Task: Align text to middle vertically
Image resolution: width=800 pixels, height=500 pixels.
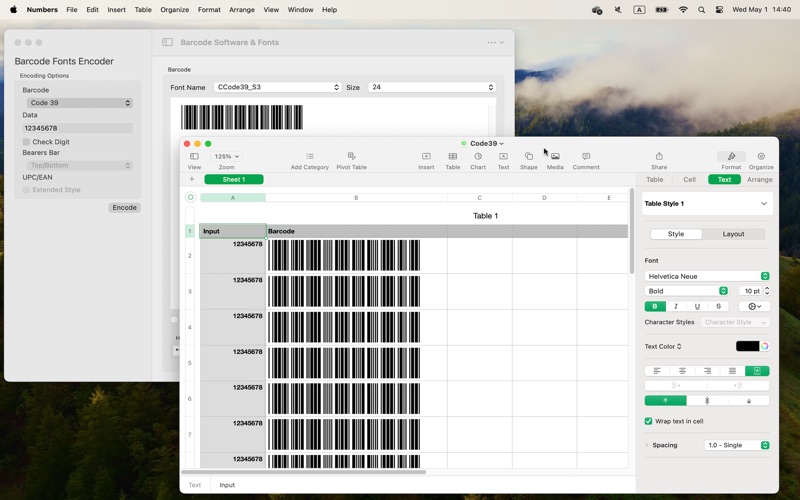Action: click(x=707, y=401)
